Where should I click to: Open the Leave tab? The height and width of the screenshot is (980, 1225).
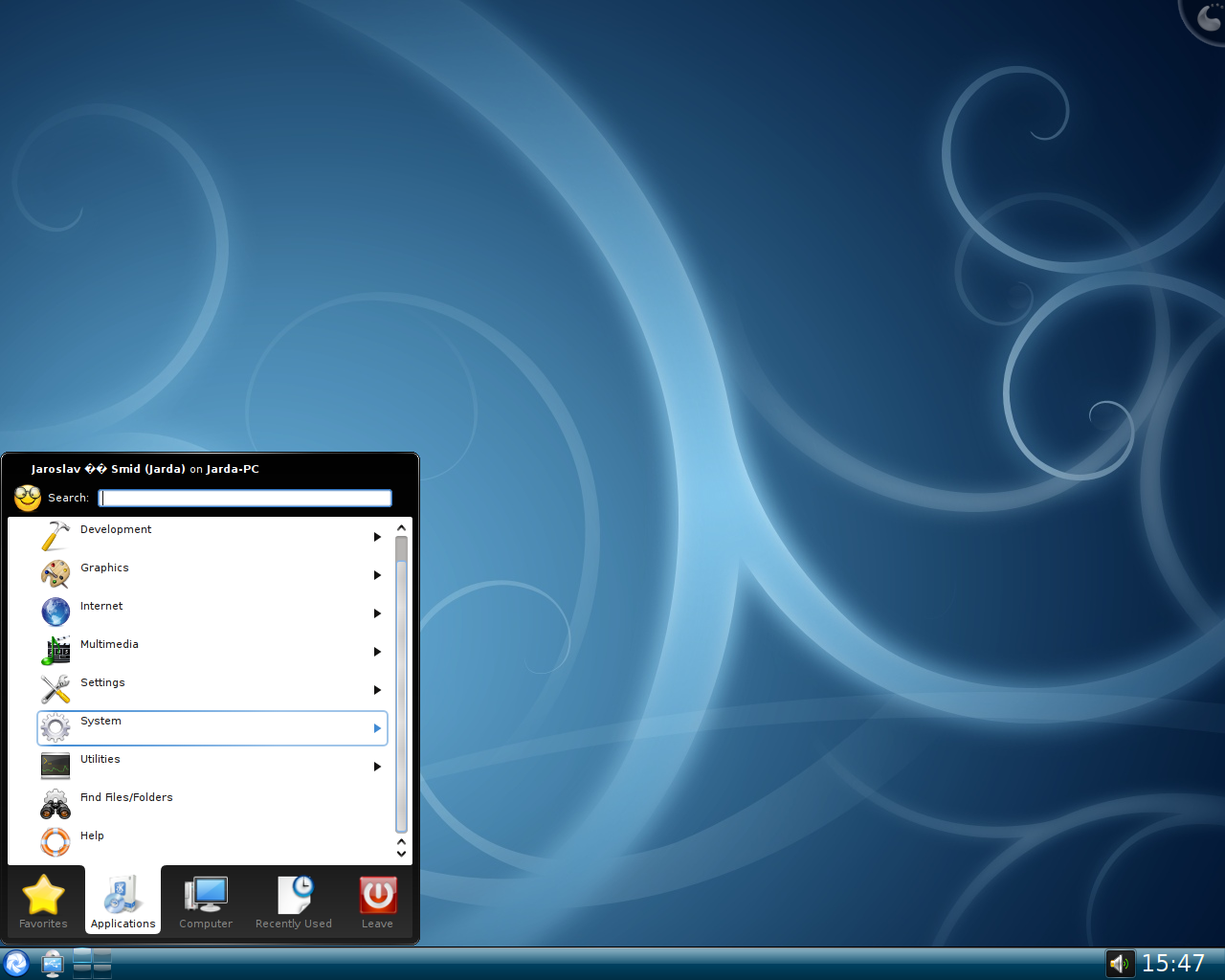tap(378, 901)
